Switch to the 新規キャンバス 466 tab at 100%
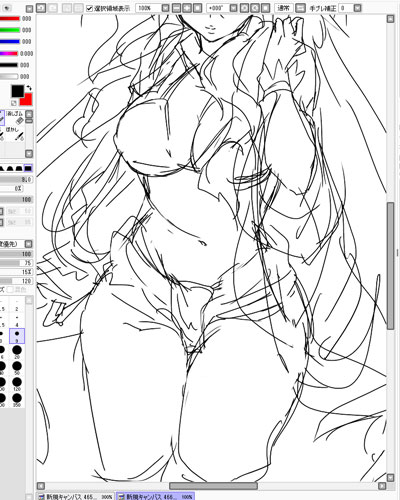This screenshot has height=500, width=400. (155, 496)
